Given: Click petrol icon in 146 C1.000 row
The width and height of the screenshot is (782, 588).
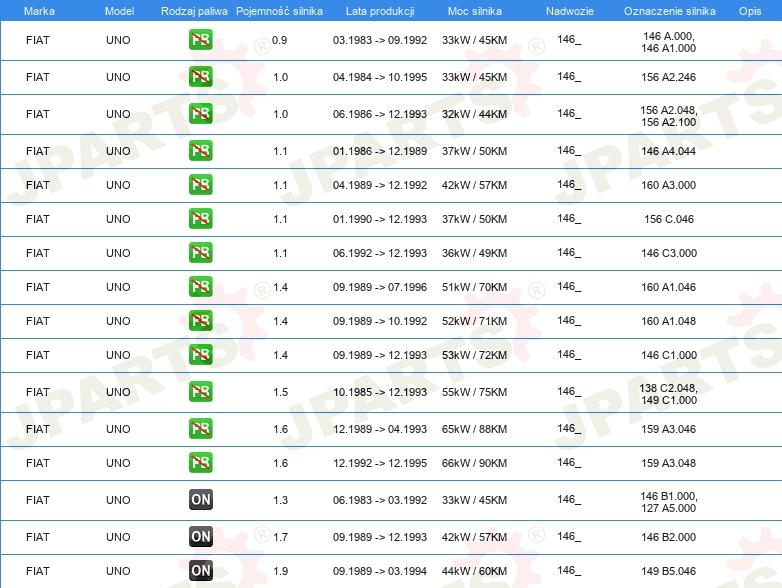Looking at the screenshot, I should point(200,355).
